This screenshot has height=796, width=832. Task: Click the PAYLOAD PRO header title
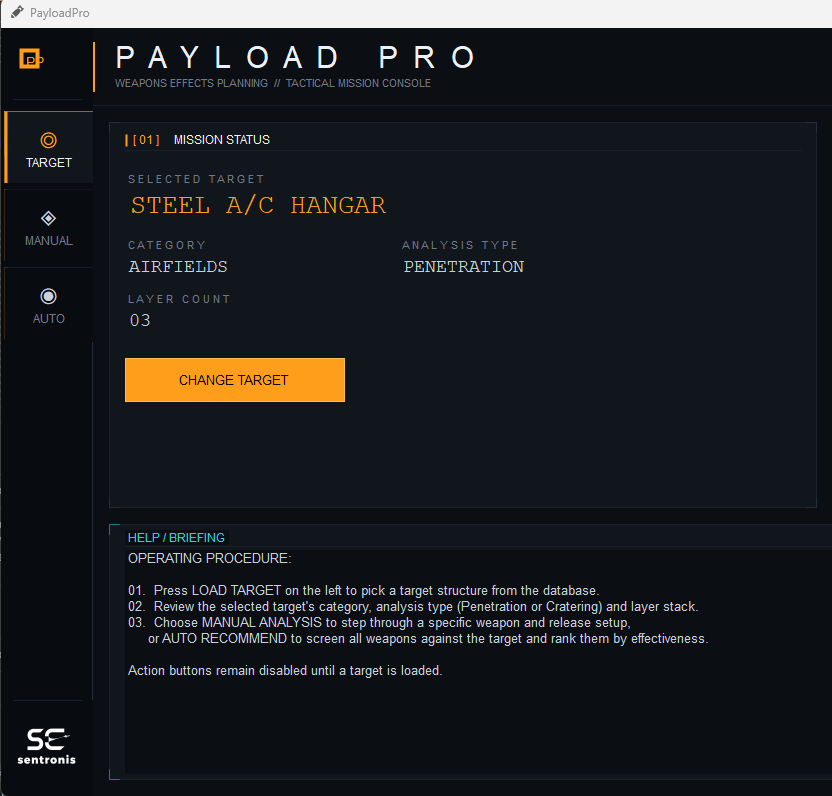pos(297,58)
